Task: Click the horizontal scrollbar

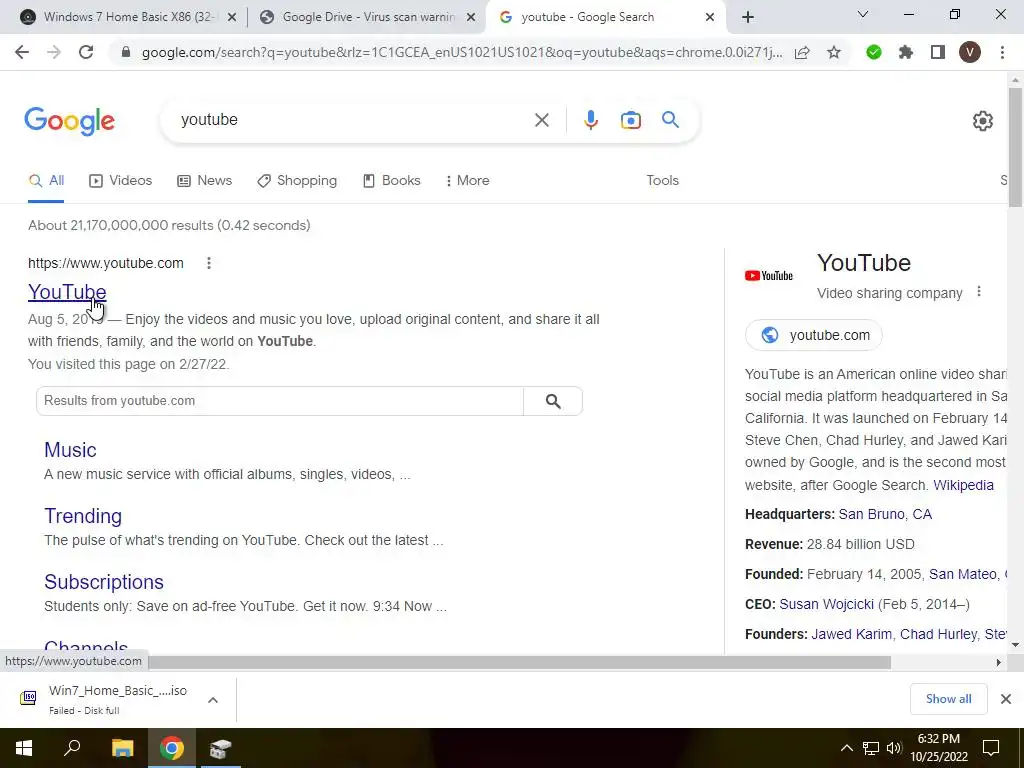Action: point(519,662)
